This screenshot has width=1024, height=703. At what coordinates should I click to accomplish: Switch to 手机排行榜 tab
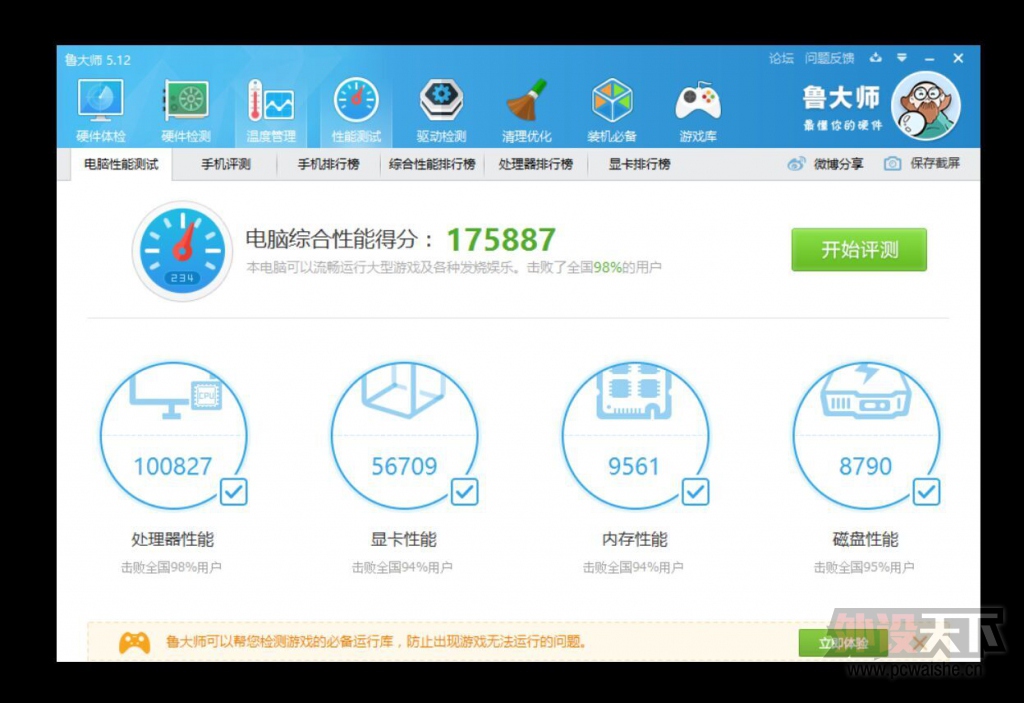click(x=328, y=164)
